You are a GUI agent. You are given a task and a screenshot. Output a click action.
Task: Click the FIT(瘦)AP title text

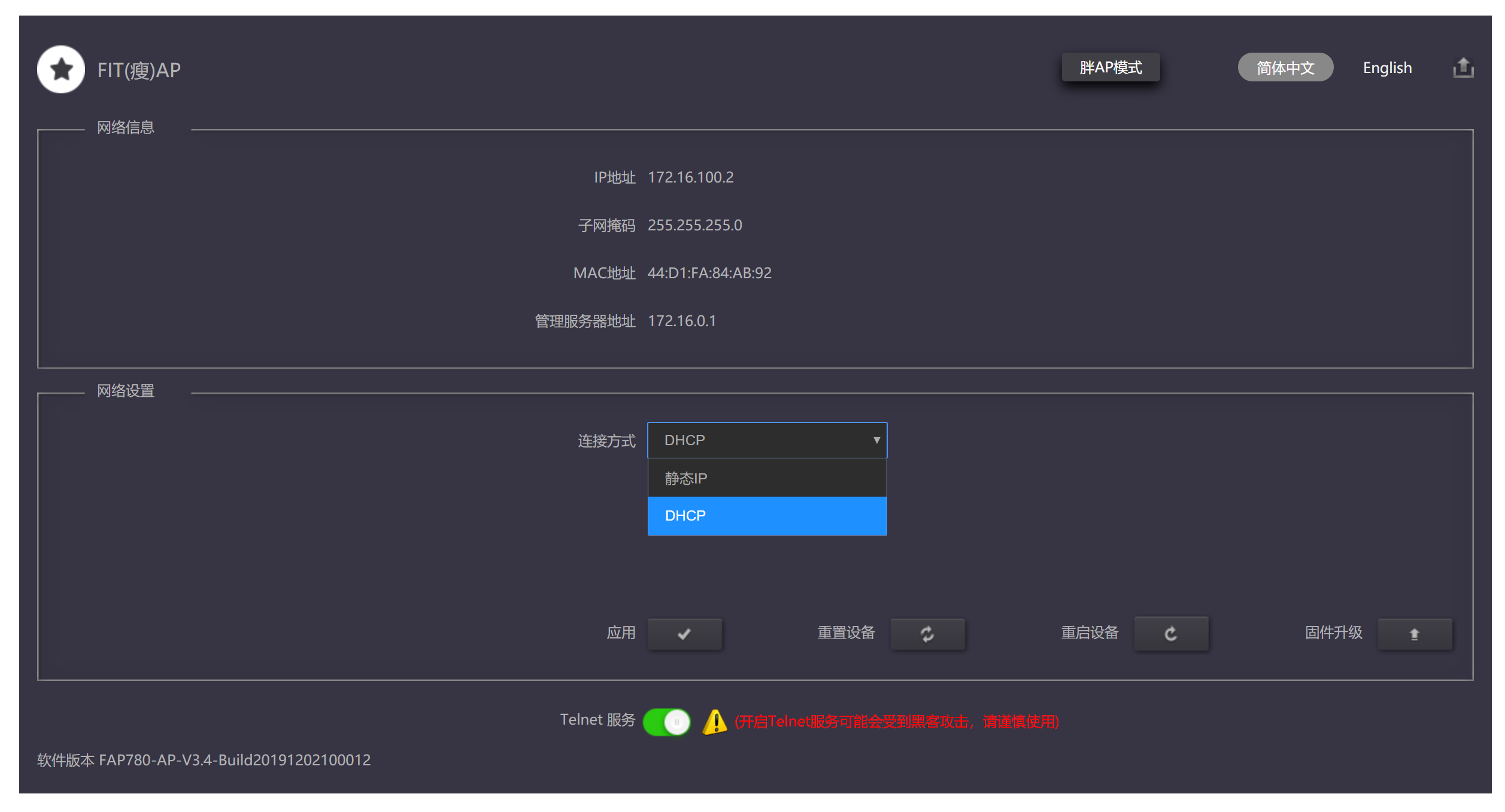(139, 70)
